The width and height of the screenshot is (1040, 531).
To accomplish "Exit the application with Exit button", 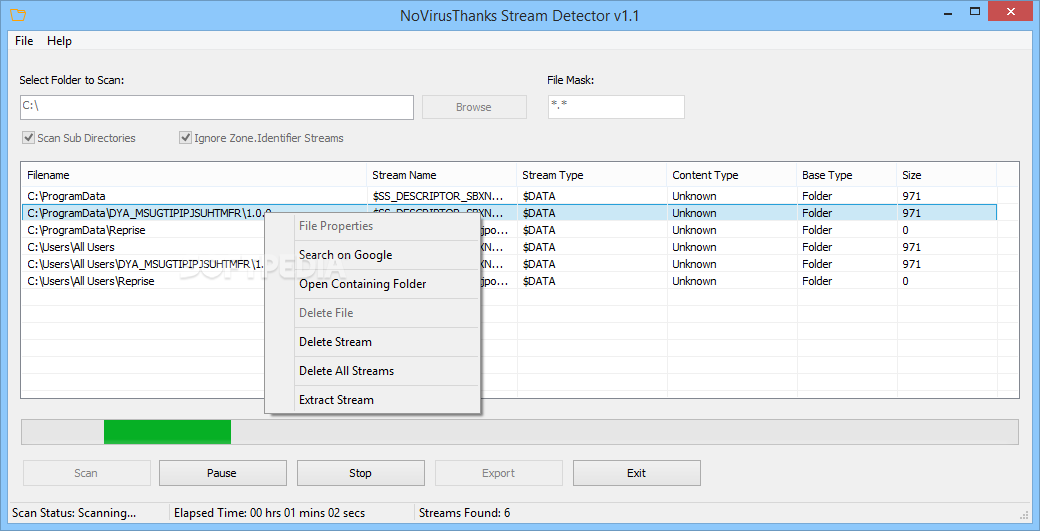I will [637, 473].
